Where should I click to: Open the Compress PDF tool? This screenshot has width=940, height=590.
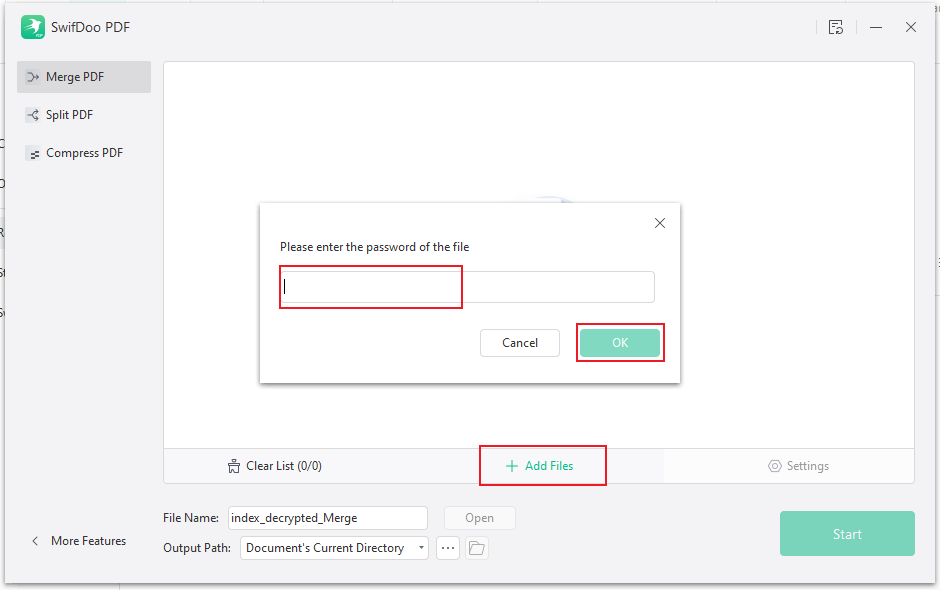point(84,153)
